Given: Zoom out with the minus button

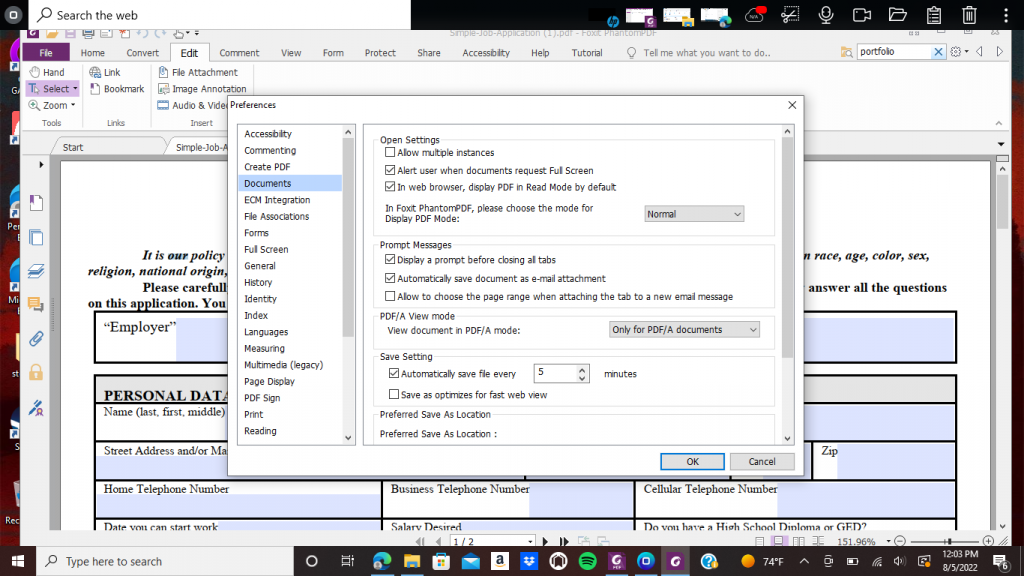Looking at the screenshot, I should point(900,541).
